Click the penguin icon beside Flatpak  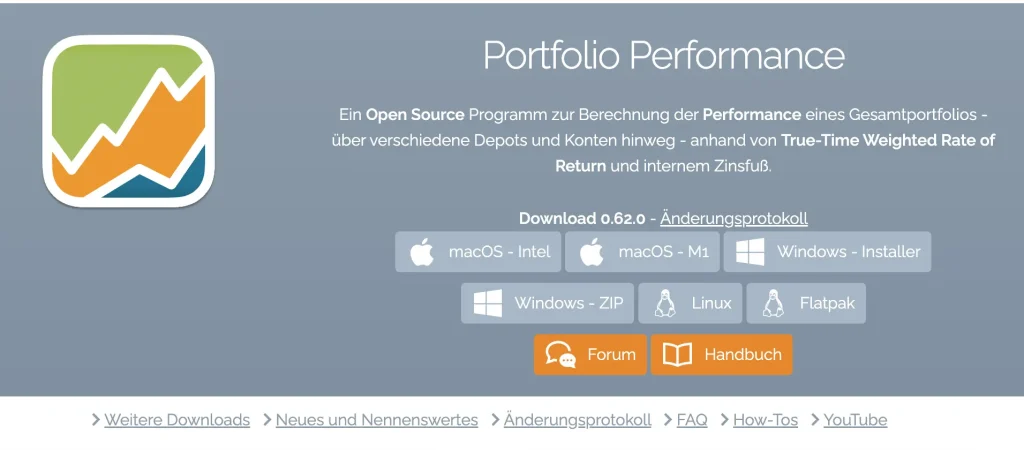click(773, 303)
